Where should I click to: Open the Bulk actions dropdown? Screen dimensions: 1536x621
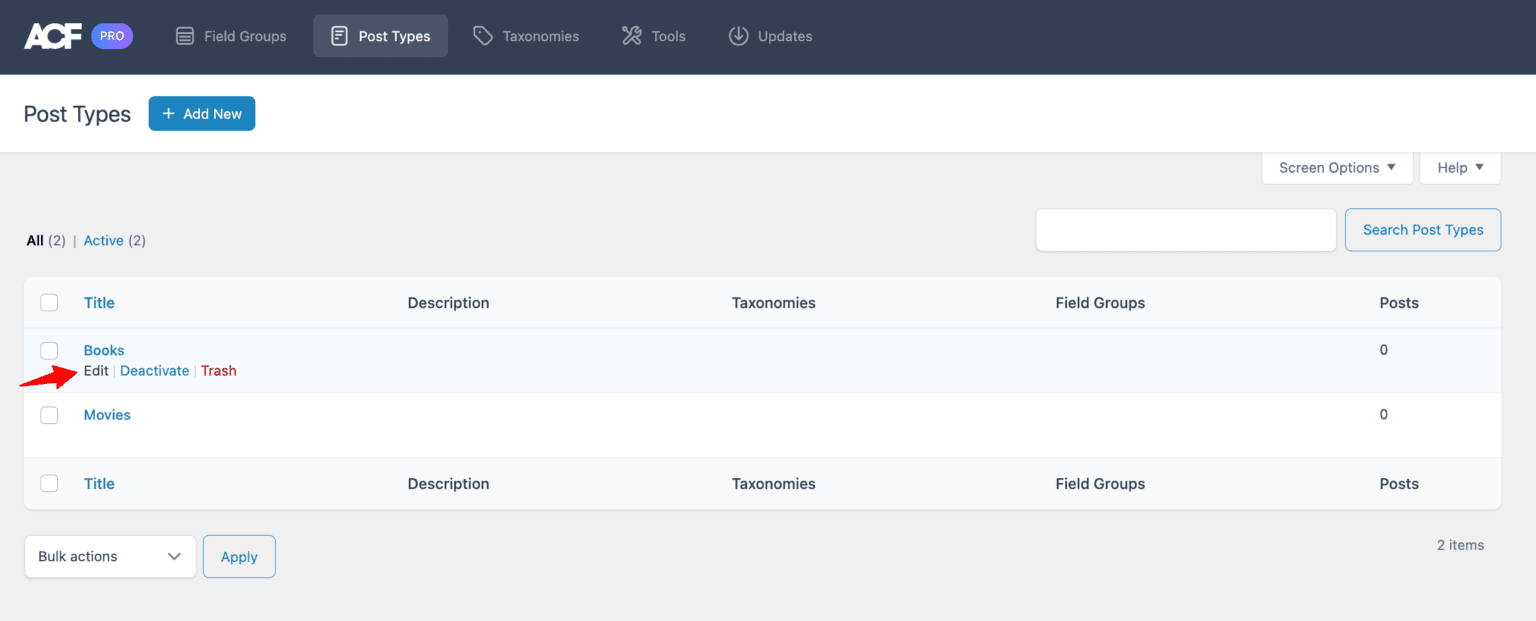[x=109, y=556]
